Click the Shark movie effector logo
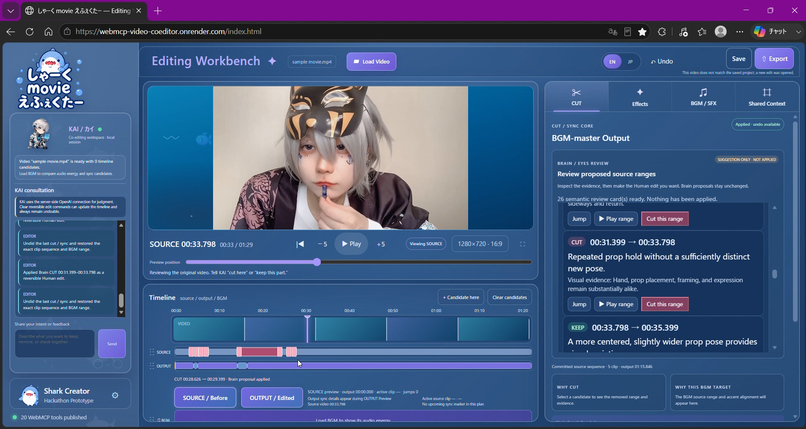 point(50,79)
